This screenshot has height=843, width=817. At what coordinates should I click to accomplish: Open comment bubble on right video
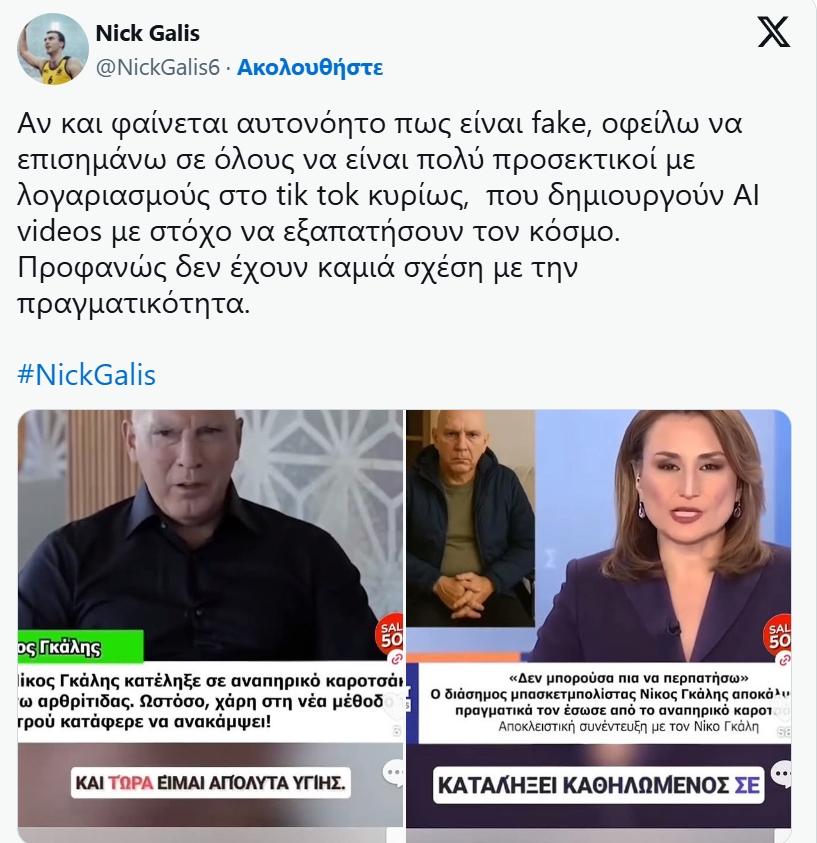781,773
